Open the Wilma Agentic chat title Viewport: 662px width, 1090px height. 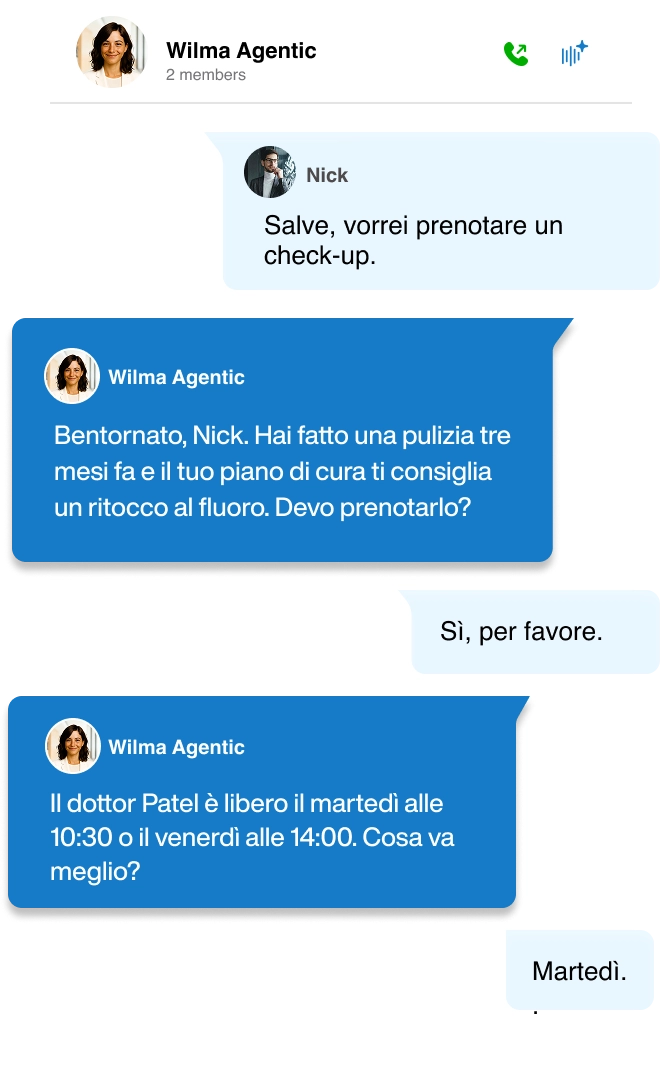(x=241, y=51)
